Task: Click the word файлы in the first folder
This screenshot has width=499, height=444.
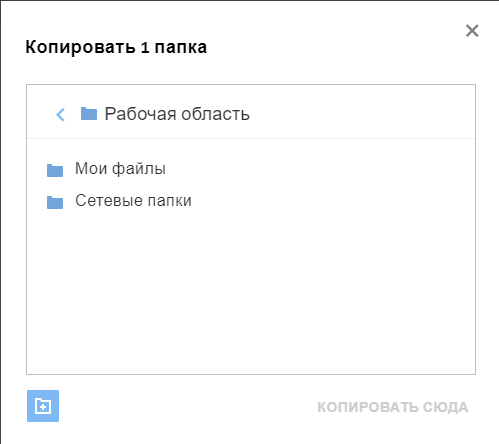Action: (139, 169)
